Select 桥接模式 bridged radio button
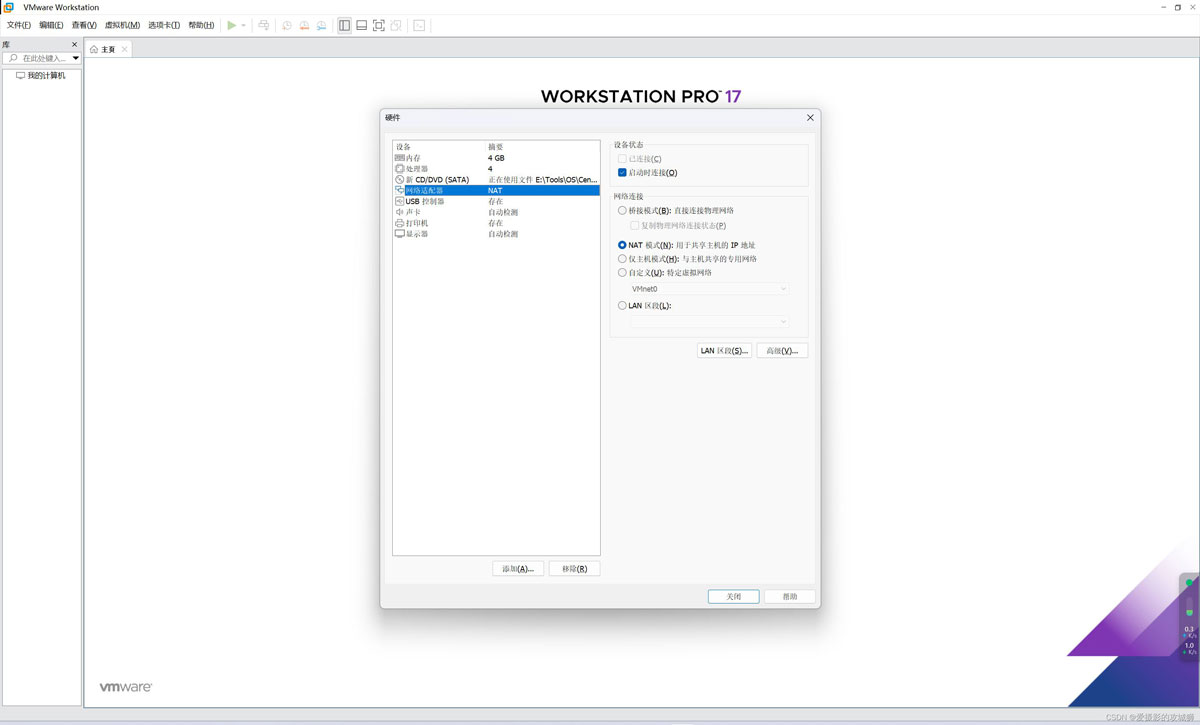Viewport: 1200px width, 725px height. point(622,211)
